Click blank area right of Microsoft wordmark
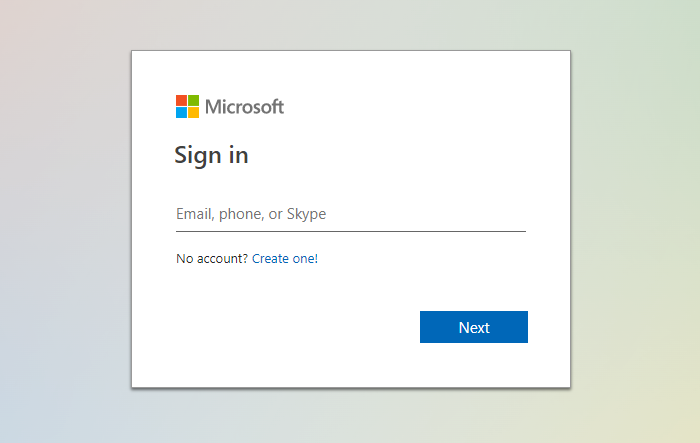The image size is (700, 443). tap(420, 107)
